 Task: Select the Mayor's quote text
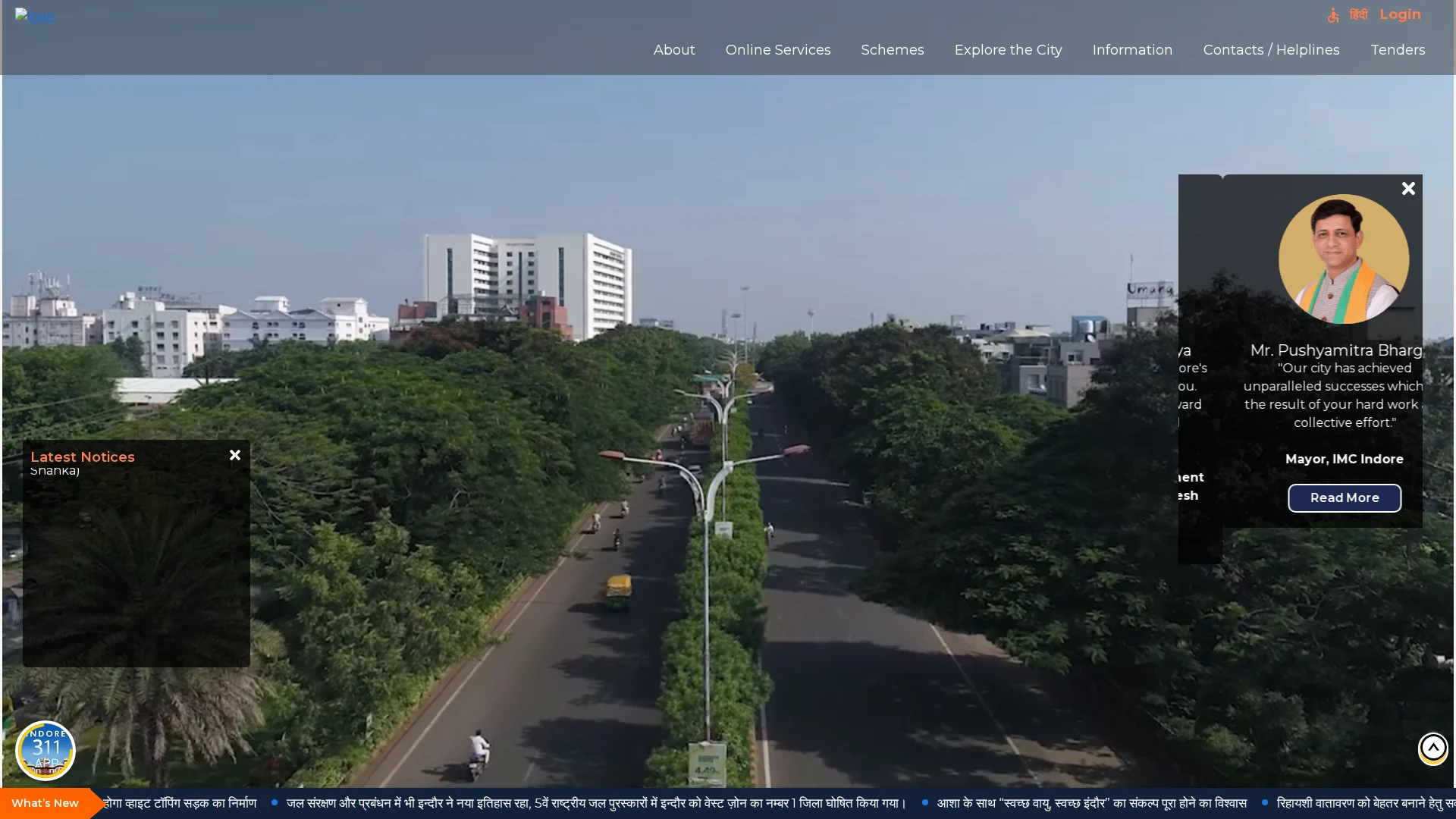click(1333, 395)
